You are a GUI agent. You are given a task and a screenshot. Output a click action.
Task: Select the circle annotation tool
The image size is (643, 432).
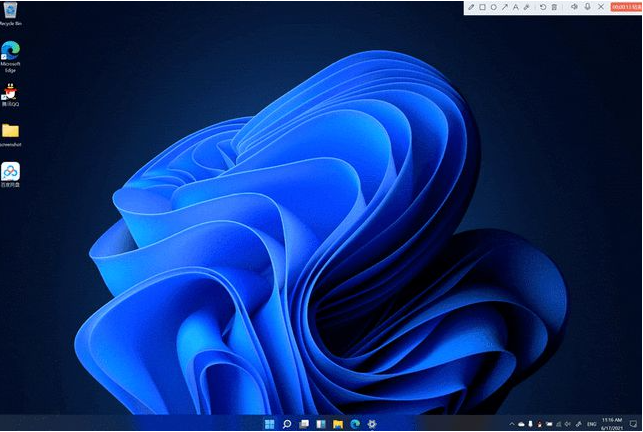494,7
